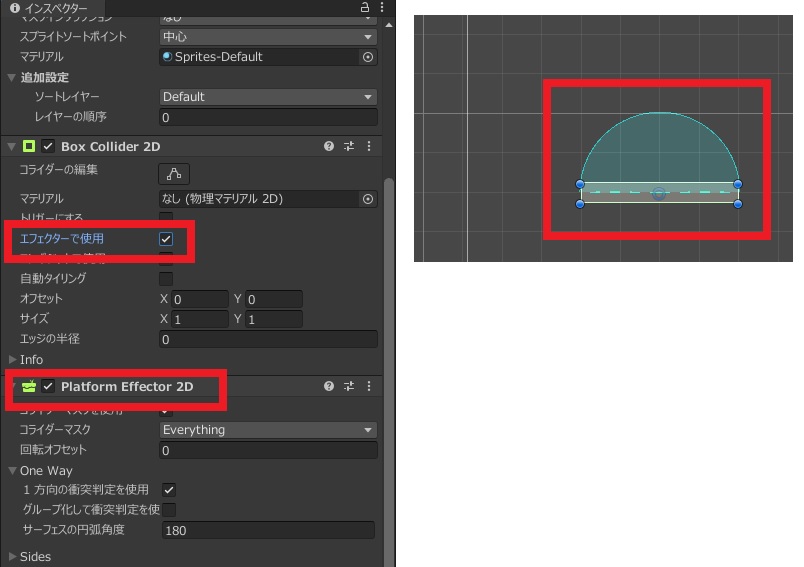Viewport: 804px width, 567px height.
Task: Click the サイズ X field
Action: coord(200,319)
